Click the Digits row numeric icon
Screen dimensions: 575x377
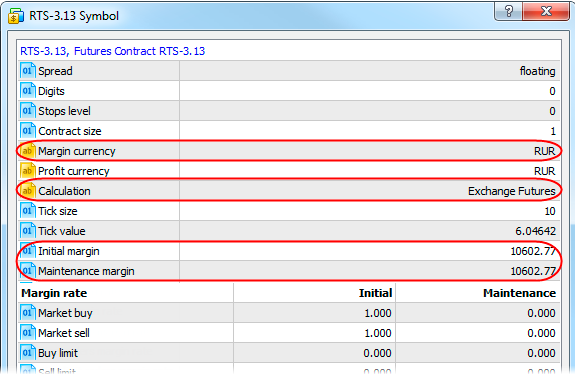pos(28,91)
